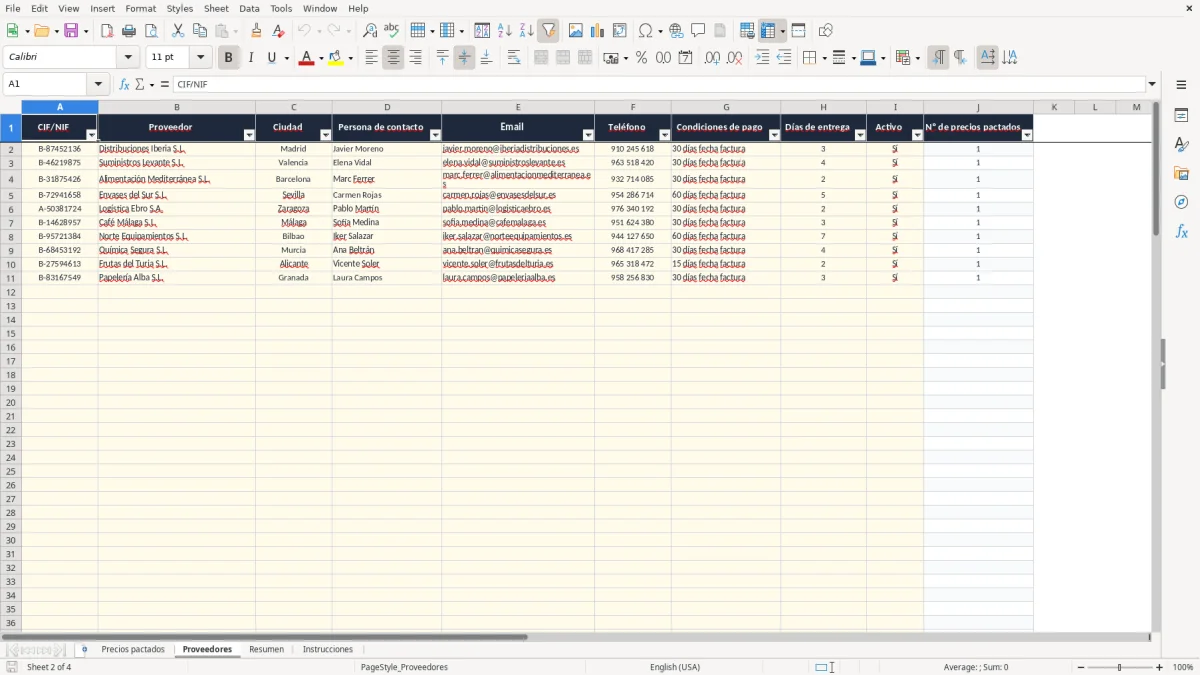
Task: Open Find & Replace tool
Action: (x=370, y=31)
